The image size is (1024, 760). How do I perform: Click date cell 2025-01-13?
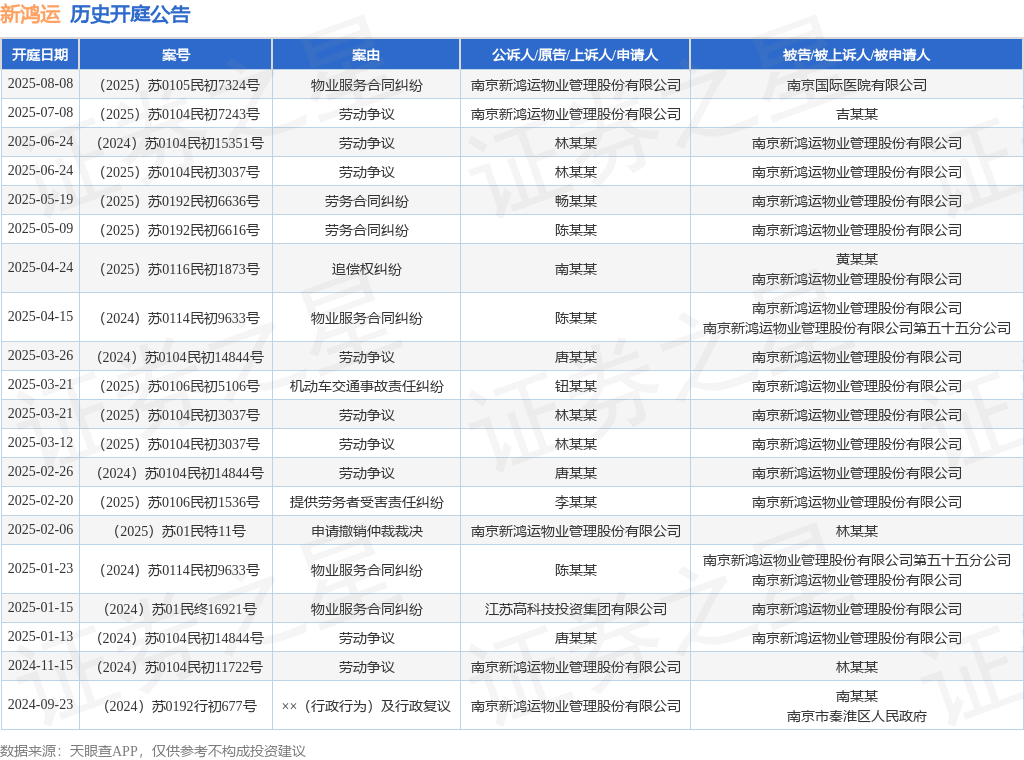pos(40,637)
